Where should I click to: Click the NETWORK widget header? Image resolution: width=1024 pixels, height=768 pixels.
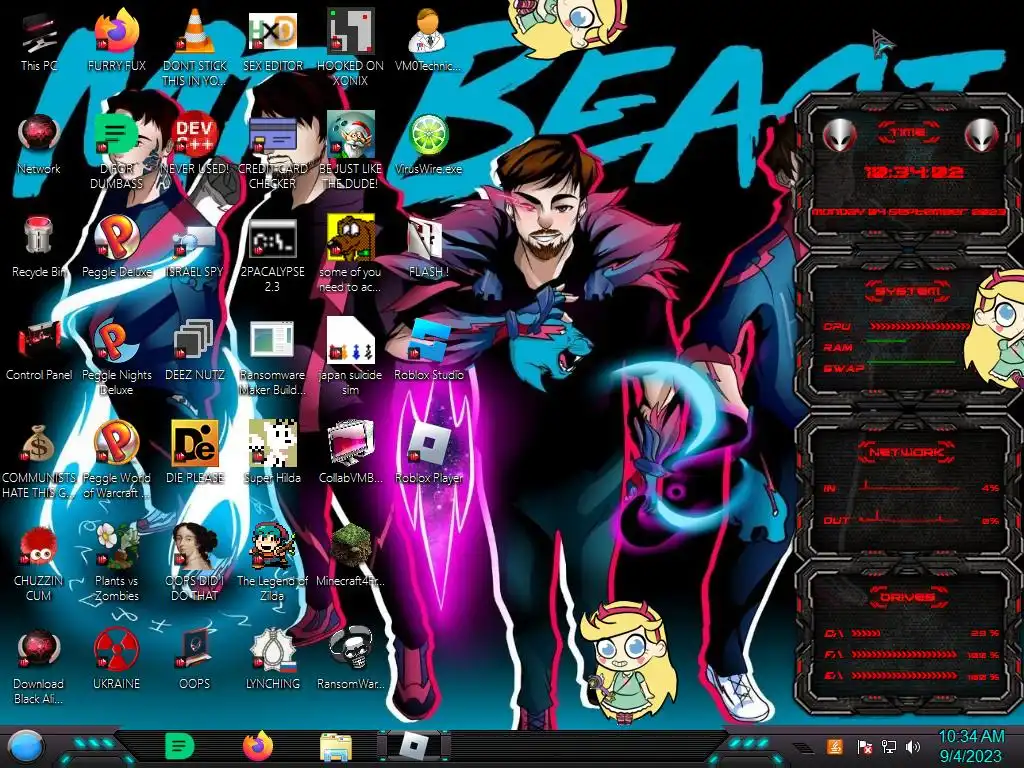[x=906, y=451]
